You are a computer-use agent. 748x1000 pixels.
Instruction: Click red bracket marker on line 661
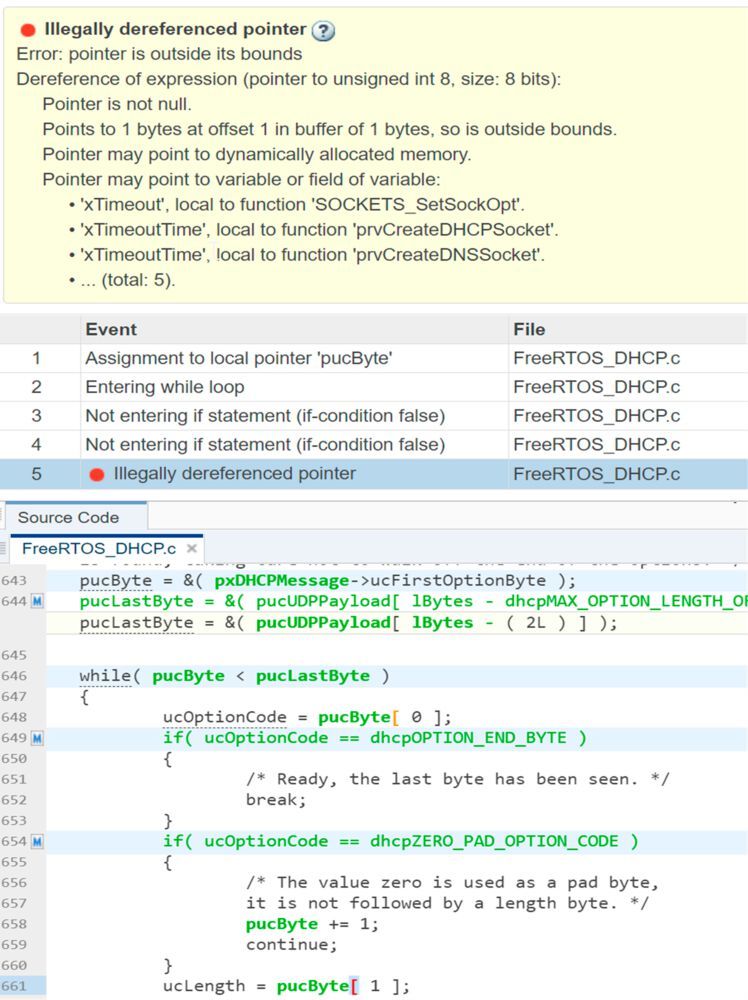[353, 986]
